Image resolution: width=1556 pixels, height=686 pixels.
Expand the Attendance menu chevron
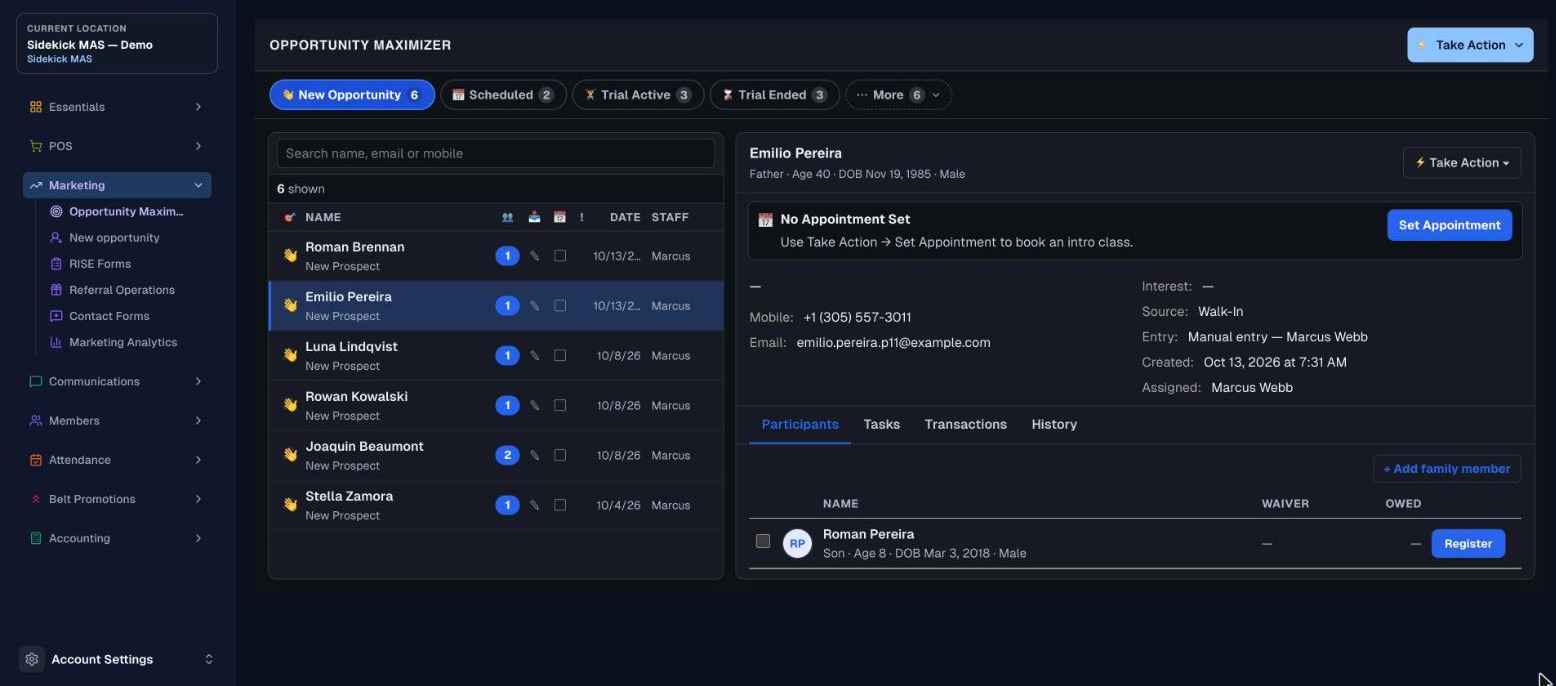[198, 460]
